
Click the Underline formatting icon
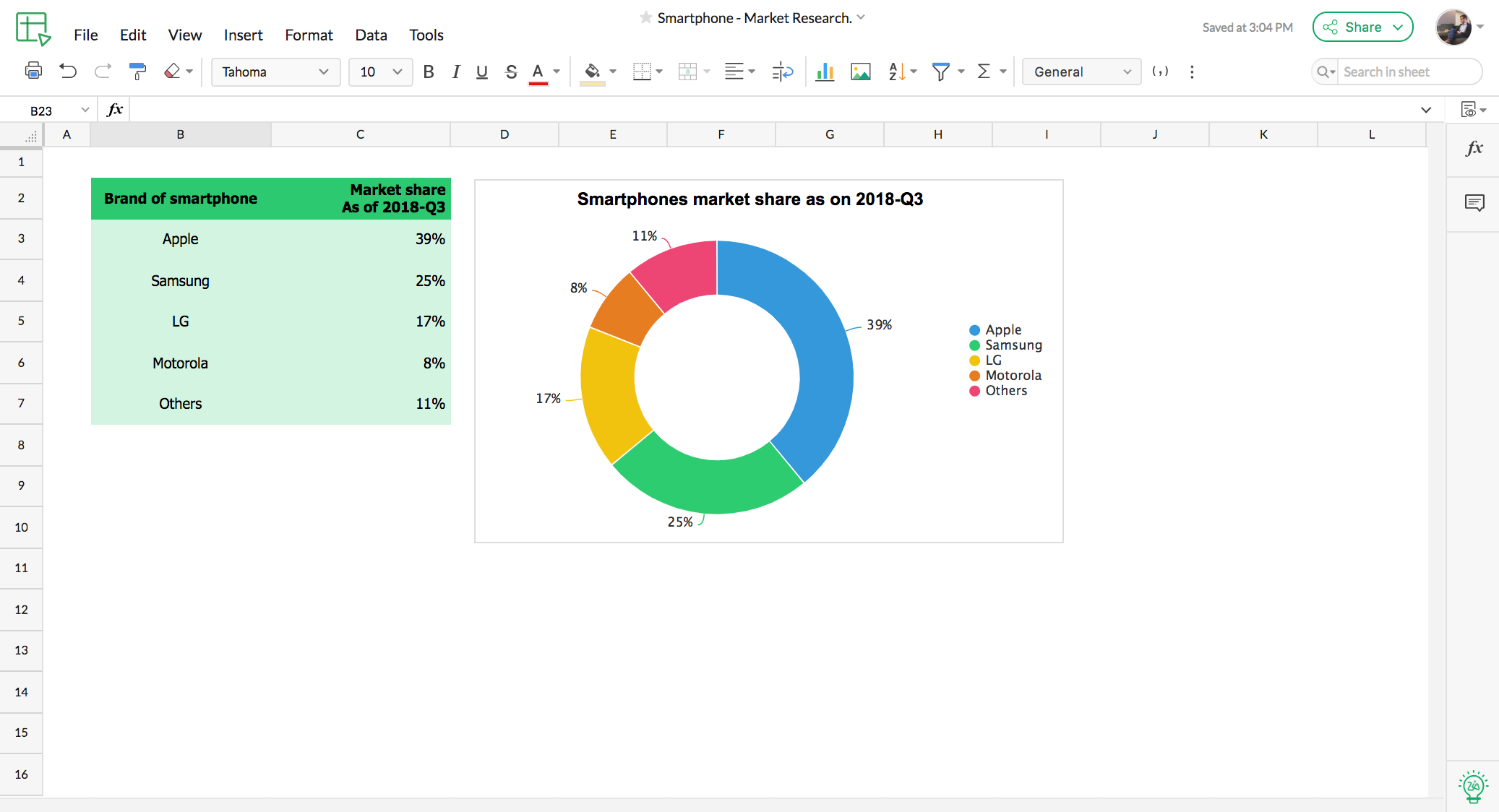point(480,71)
